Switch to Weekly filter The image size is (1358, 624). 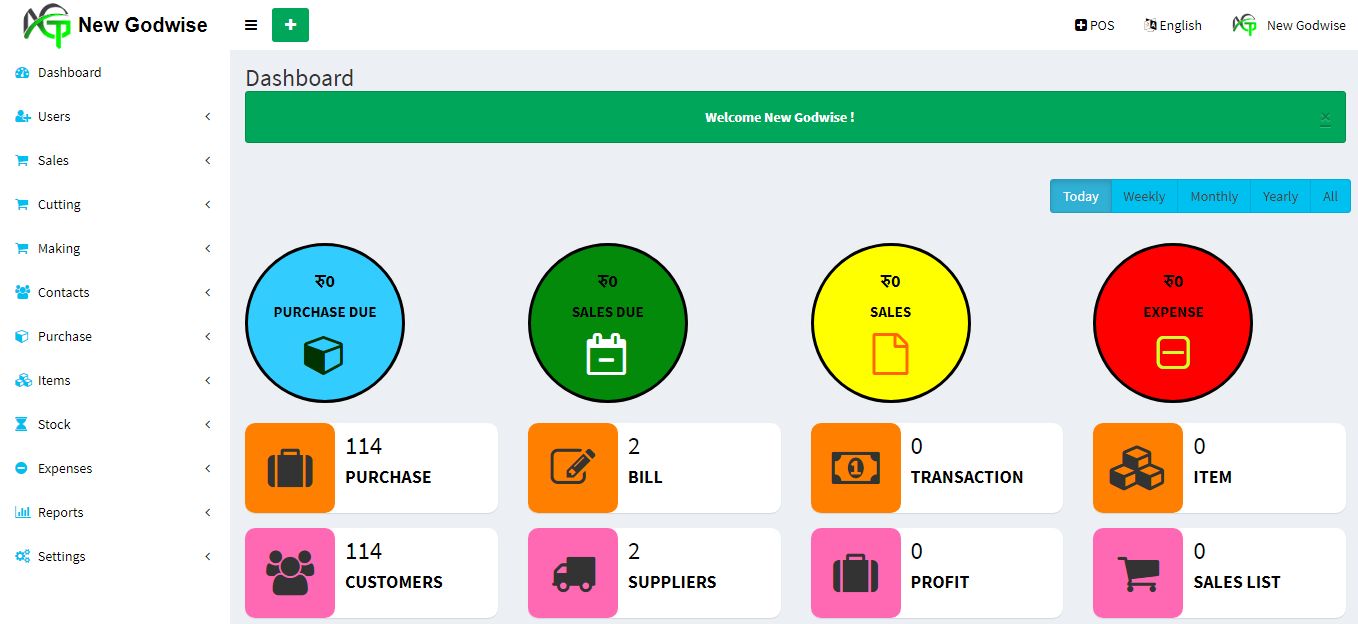coord(1143,196)
